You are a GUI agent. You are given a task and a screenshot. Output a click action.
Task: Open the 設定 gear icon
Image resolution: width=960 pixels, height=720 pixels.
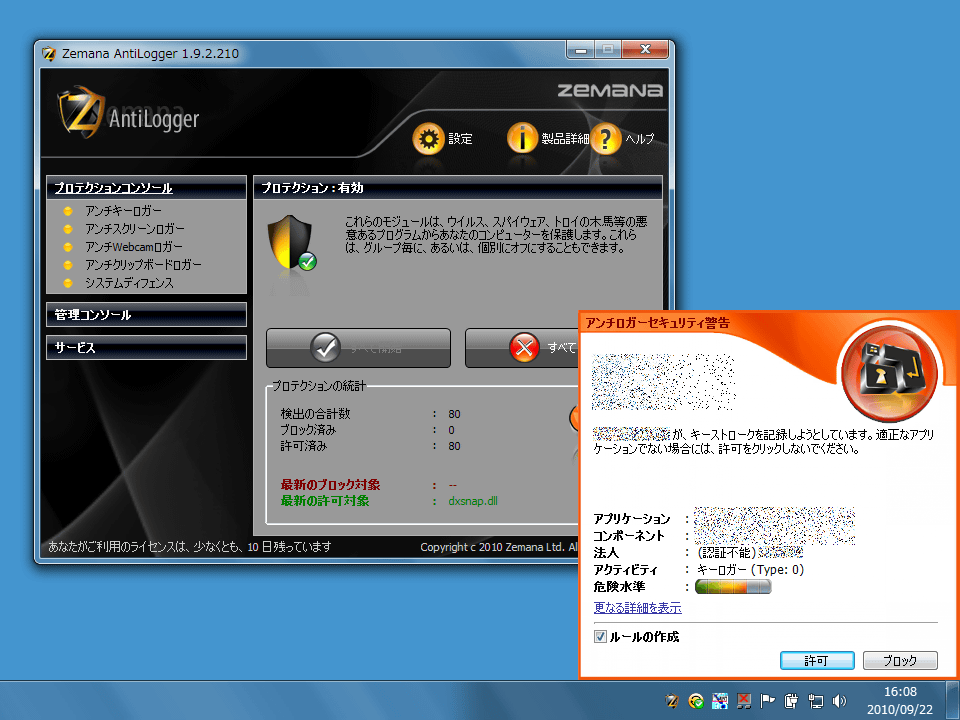pyautogui.click(x=428, y=139)
